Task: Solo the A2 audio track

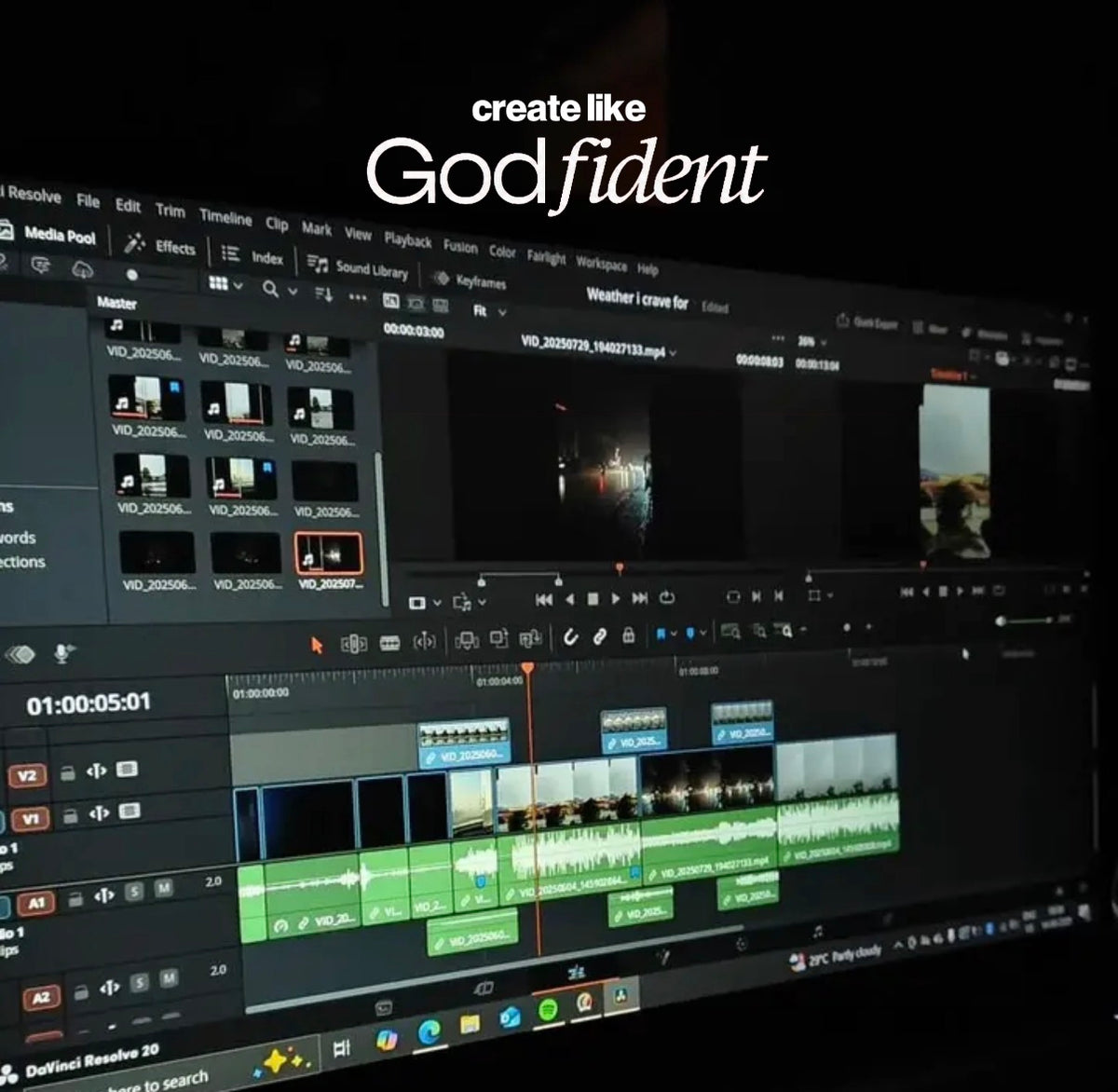Action: 139,983
